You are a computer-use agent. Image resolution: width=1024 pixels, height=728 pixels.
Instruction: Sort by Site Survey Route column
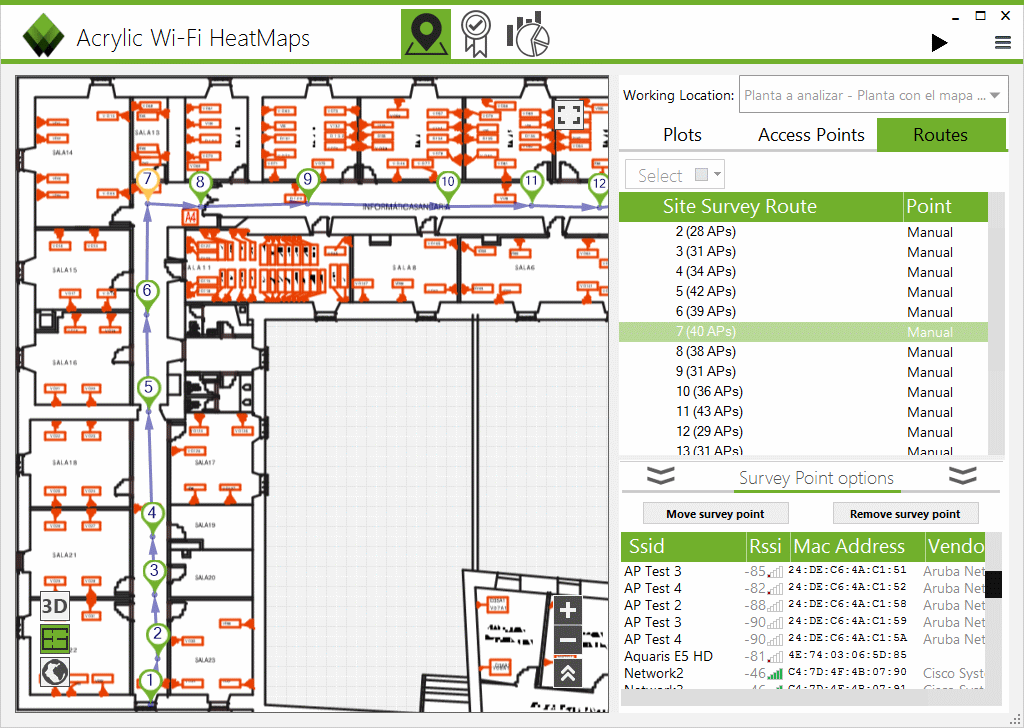coord(761,206)
